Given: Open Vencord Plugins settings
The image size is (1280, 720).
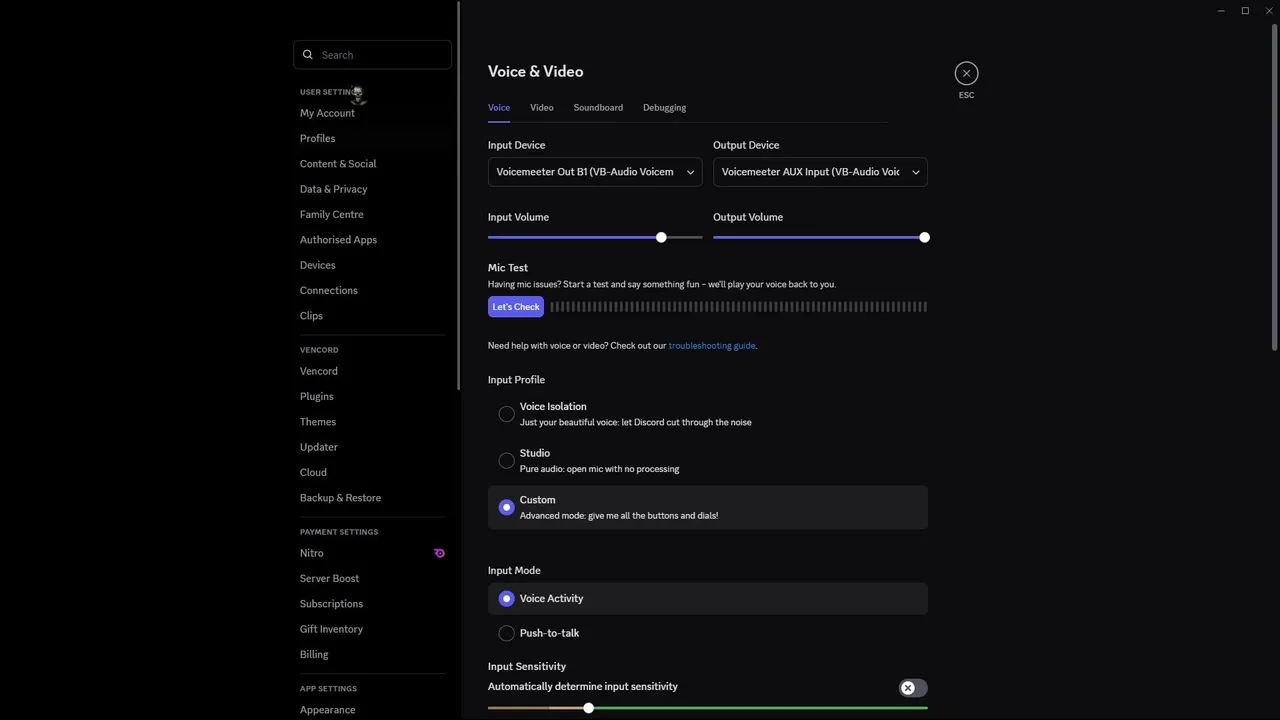Looking at the screenshot, I should (317, 397).
